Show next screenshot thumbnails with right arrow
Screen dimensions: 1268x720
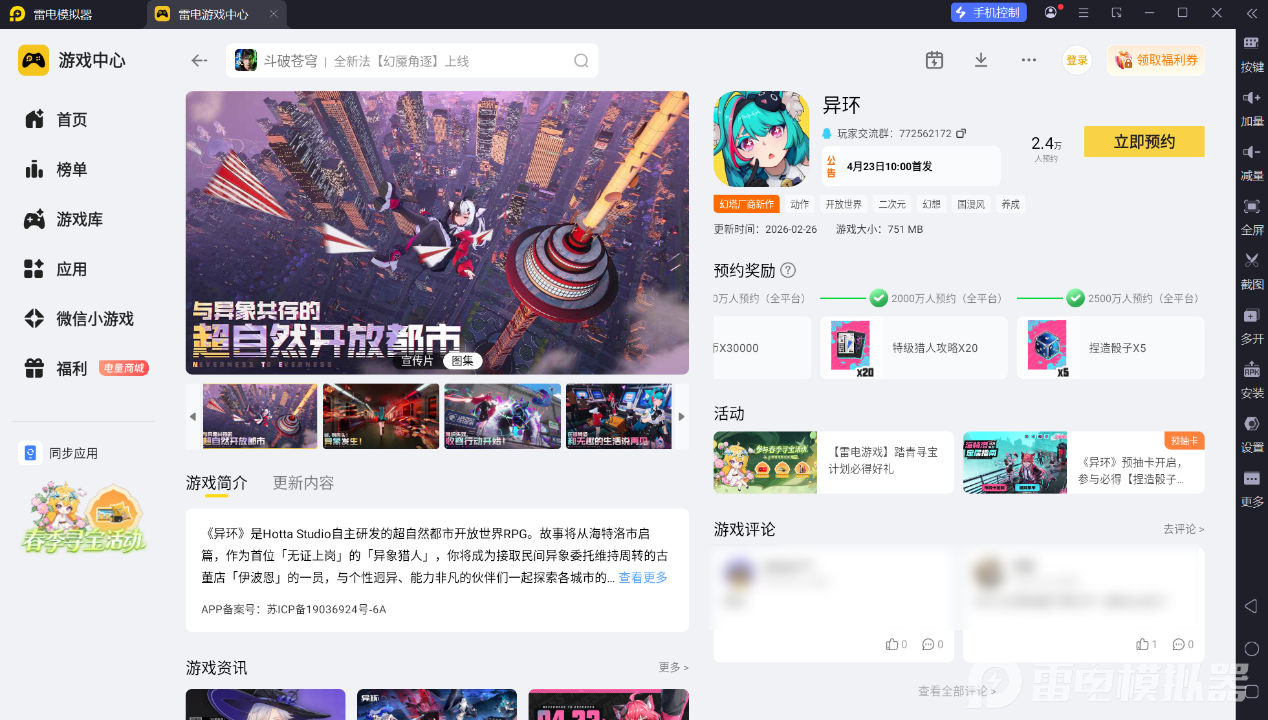(682, 416)
